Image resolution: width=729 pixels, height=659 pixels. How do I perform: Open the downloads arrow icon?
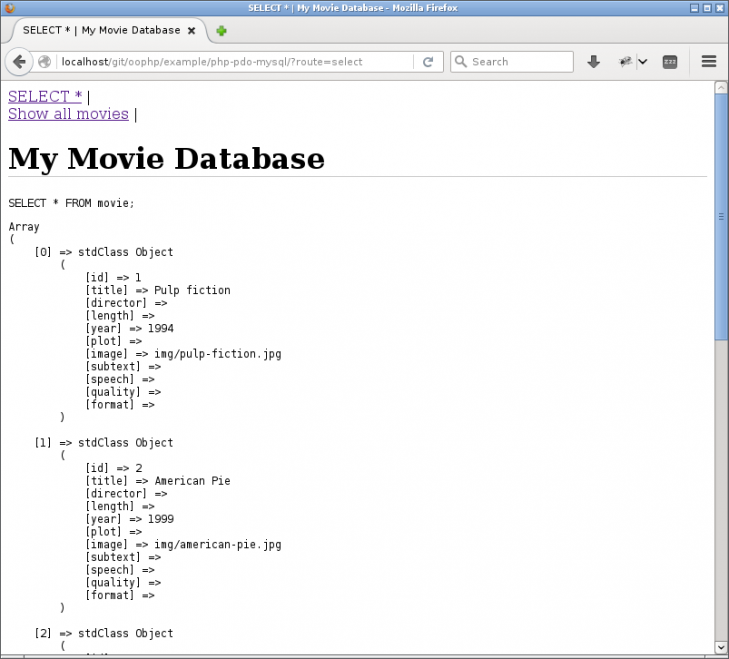[x=593, y=61]
